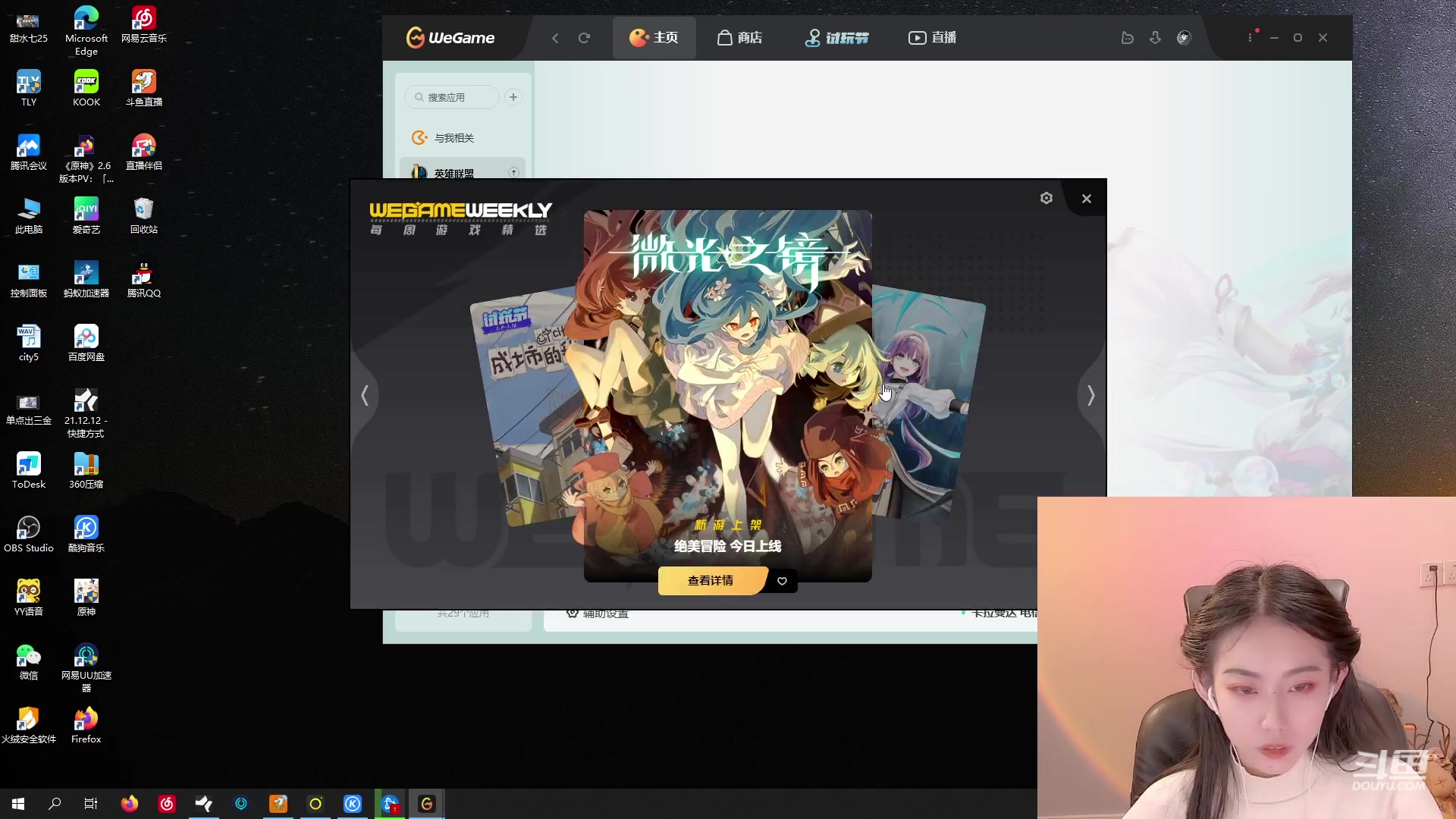Click the WeGame logo in the header

pos(450,37)
